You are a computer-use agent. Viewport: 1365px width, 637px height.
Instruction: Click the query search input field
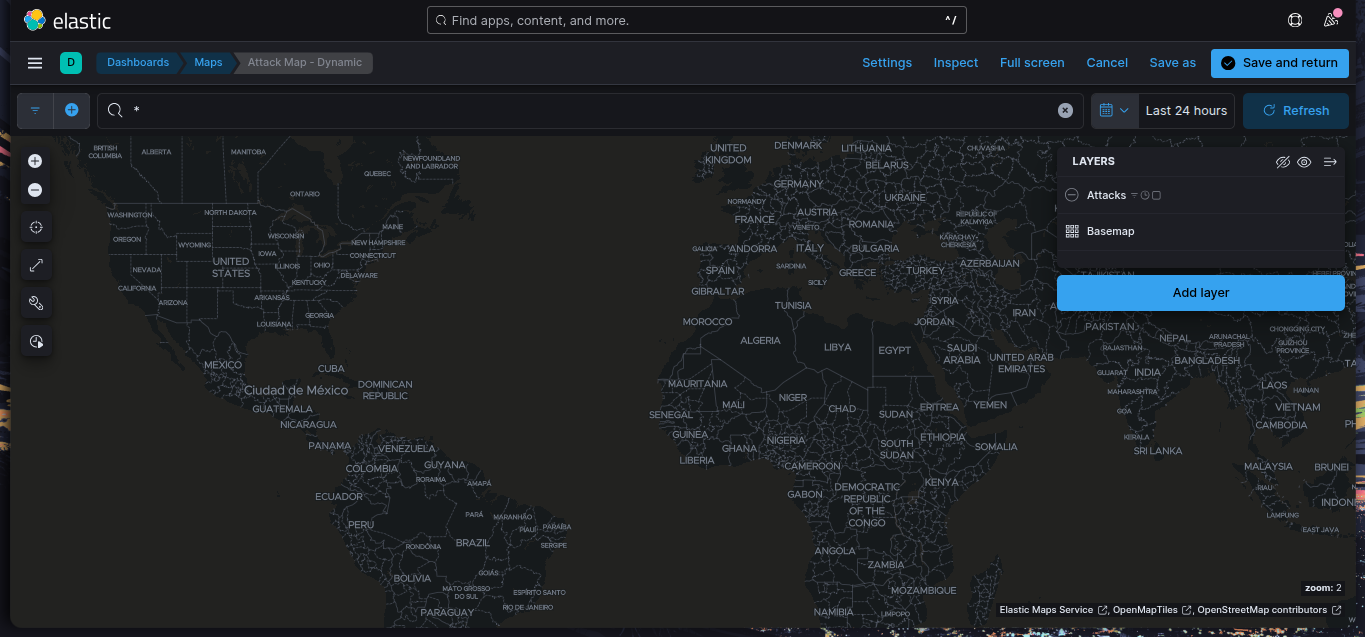coord(590,111)
